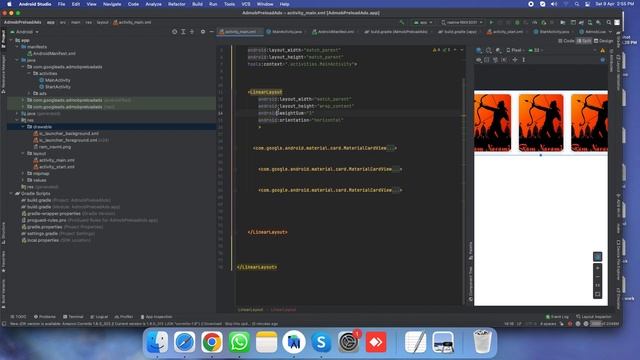Open AnyDesk red icon in Dock
The height and width of the screenshot is (360, 640).
tap(376, 342)
